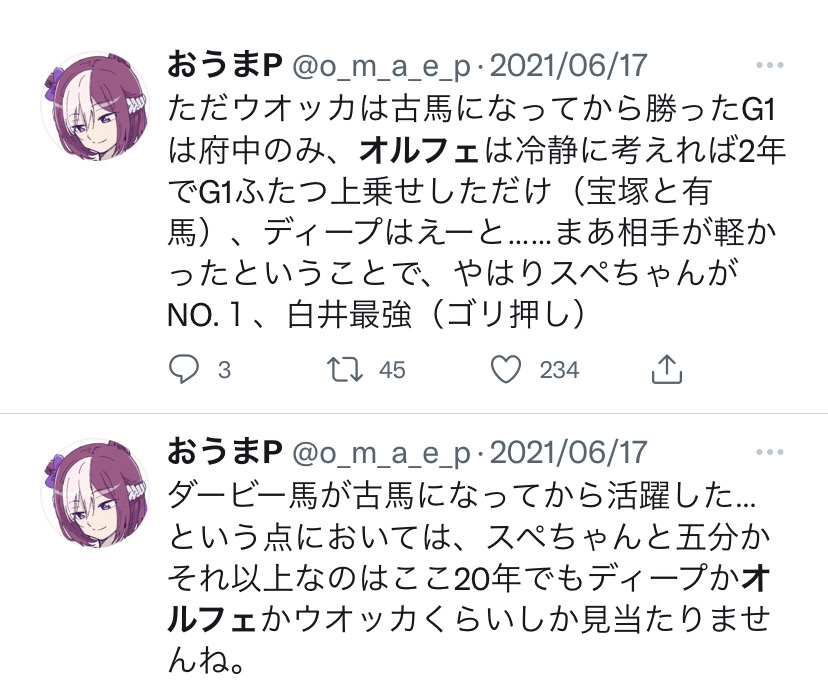The width and height of the screenshot is (828, 684).
Task: Open @o_m_a_e_p handle on first tweet
Action: (x=381, y=67)
